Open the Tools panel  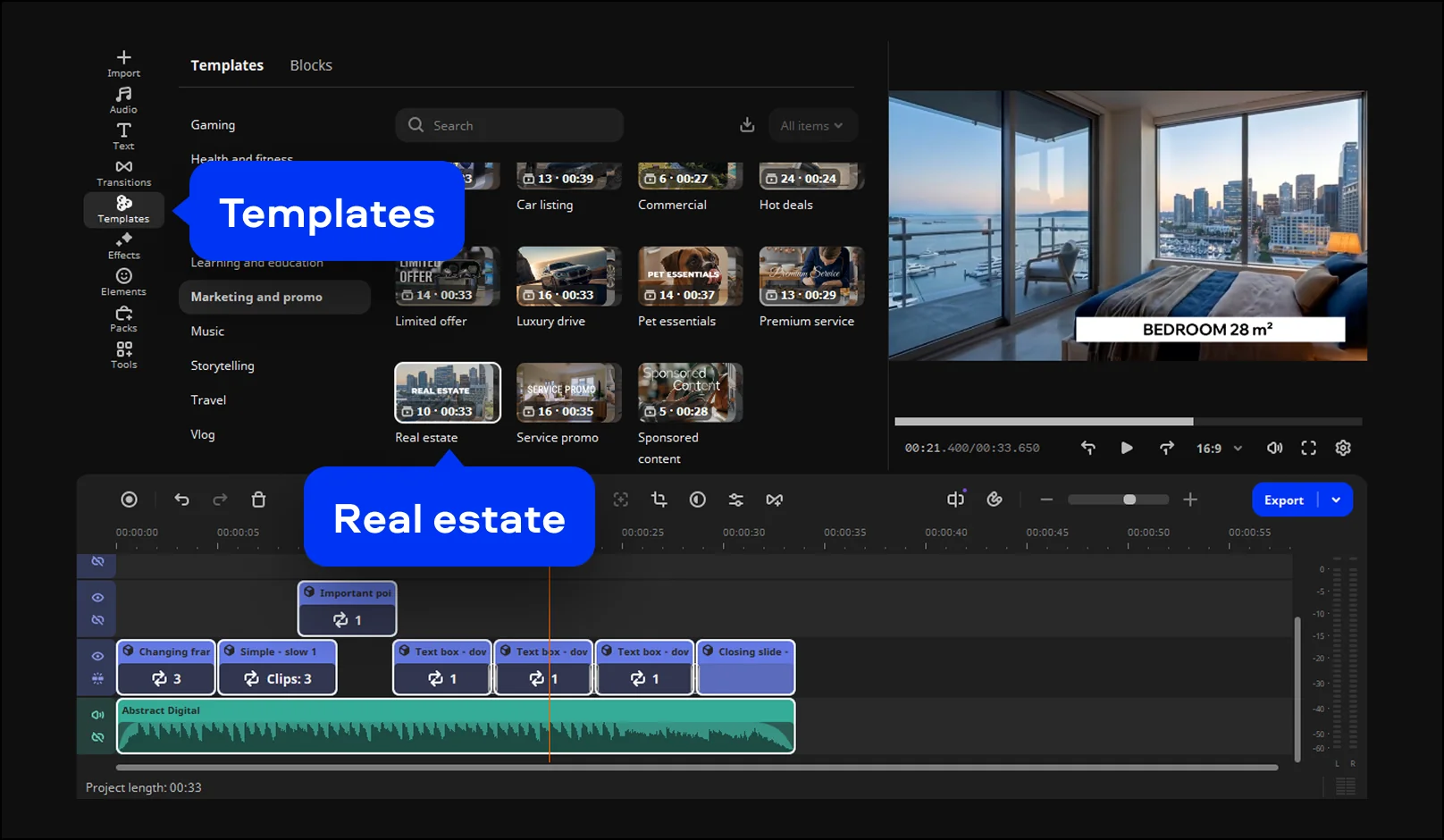(x=123, y=356)
